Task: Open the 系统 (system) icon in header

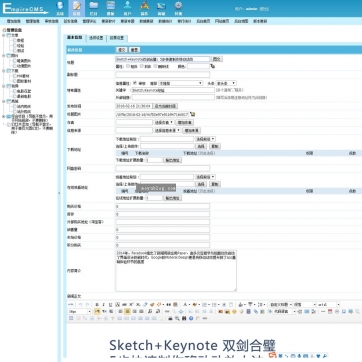Action: tap(60, 8)
